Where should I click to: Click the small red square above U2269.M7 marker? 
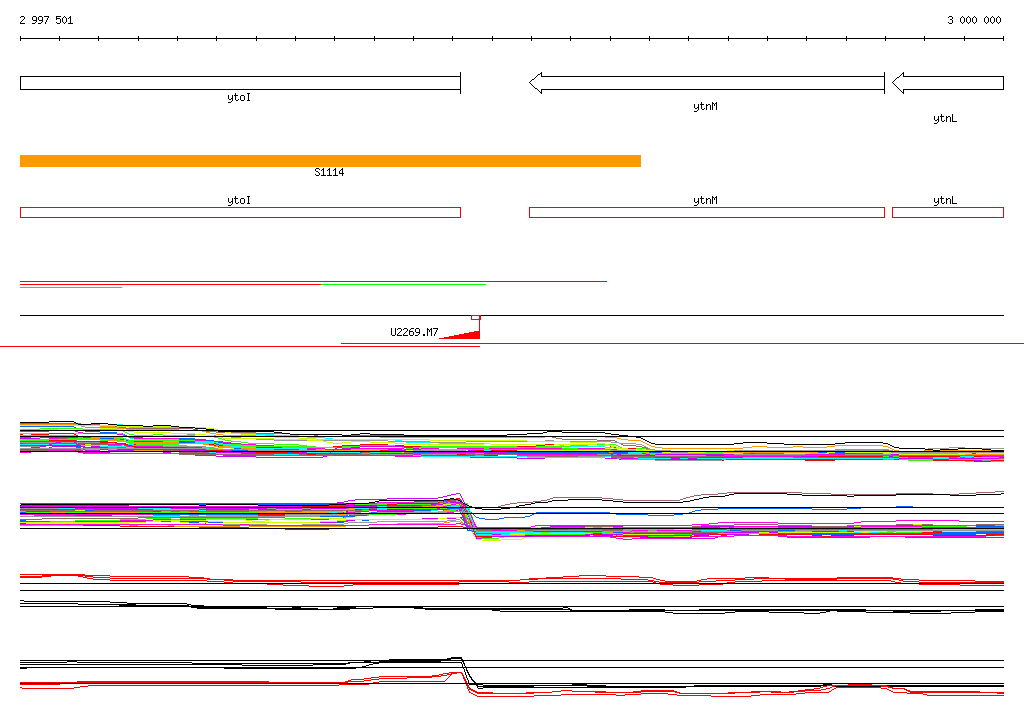coord(476,317)
